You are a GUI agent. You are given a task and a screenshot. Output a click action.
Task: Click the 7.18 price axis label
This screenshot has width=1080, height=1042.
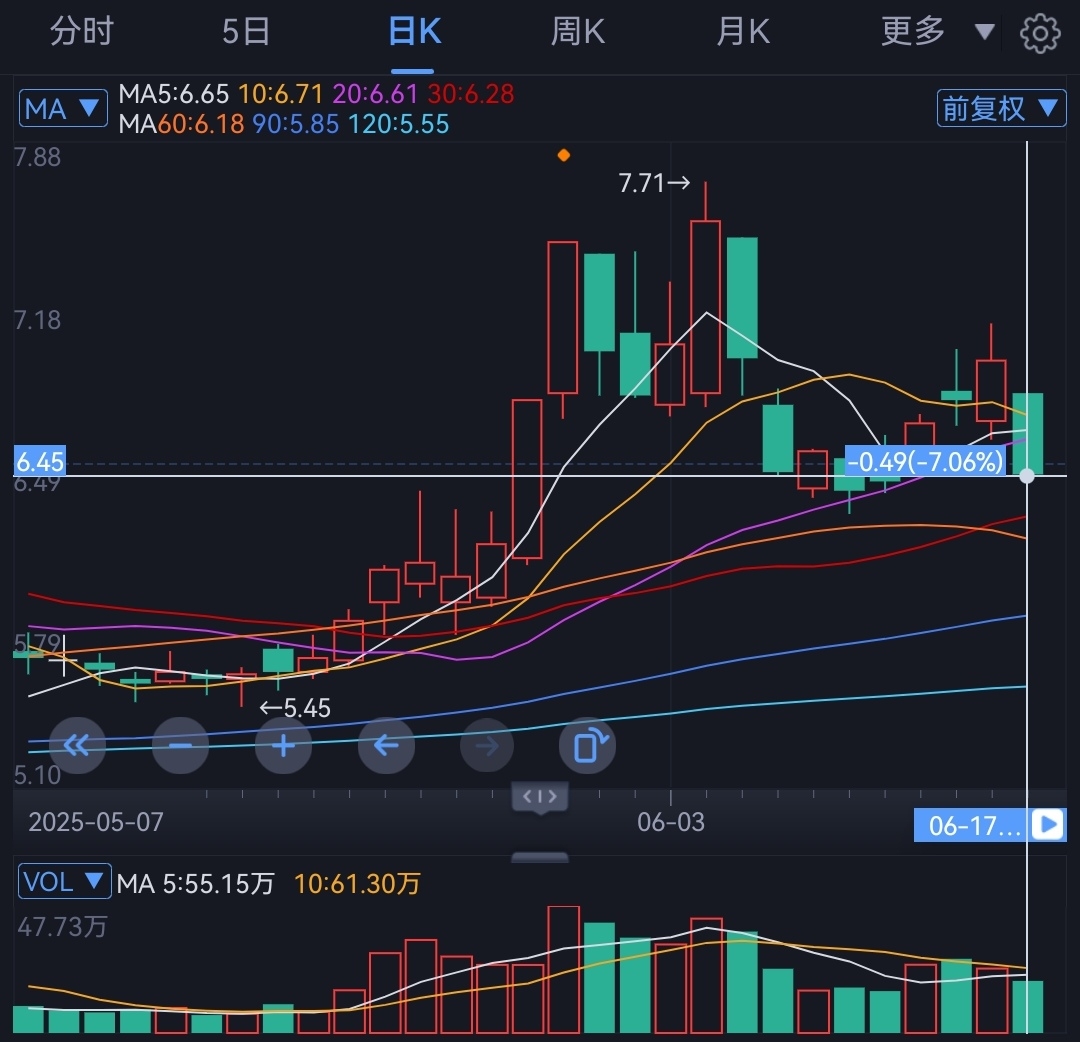37,320
